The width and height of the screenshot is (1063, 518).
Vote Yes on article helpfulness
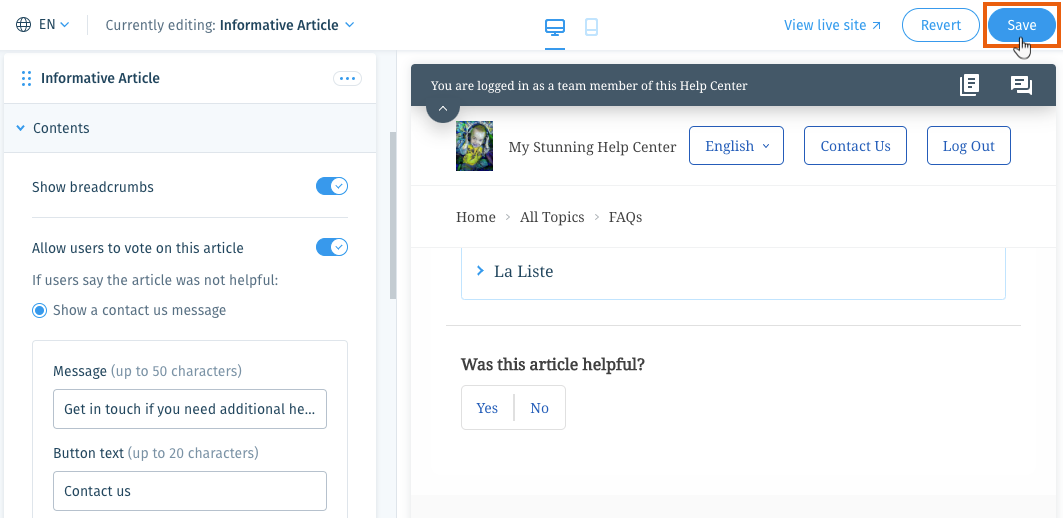pyautogui.click(x=487, y=407)
